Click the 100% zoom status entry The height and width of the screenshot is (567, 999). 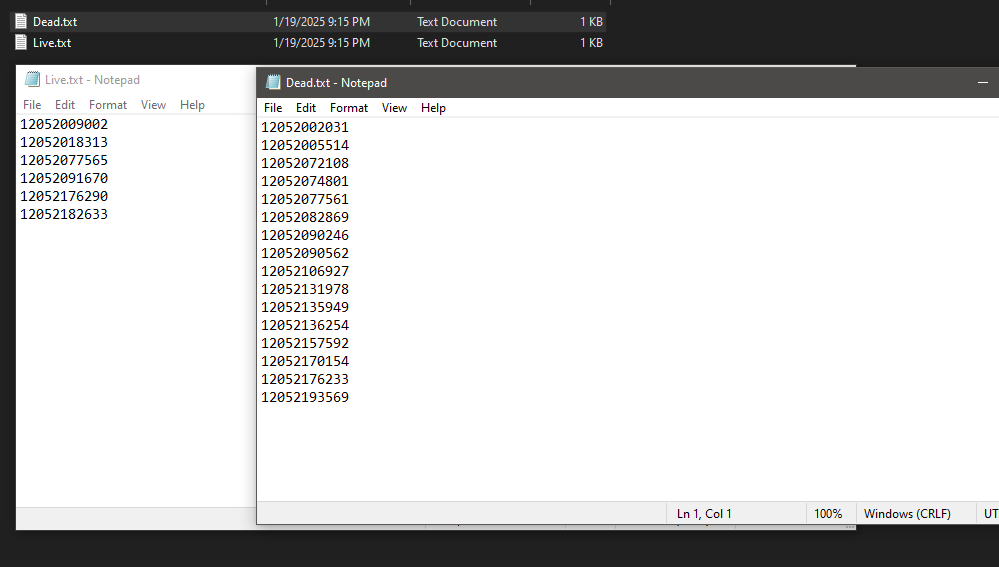point(828,513)
